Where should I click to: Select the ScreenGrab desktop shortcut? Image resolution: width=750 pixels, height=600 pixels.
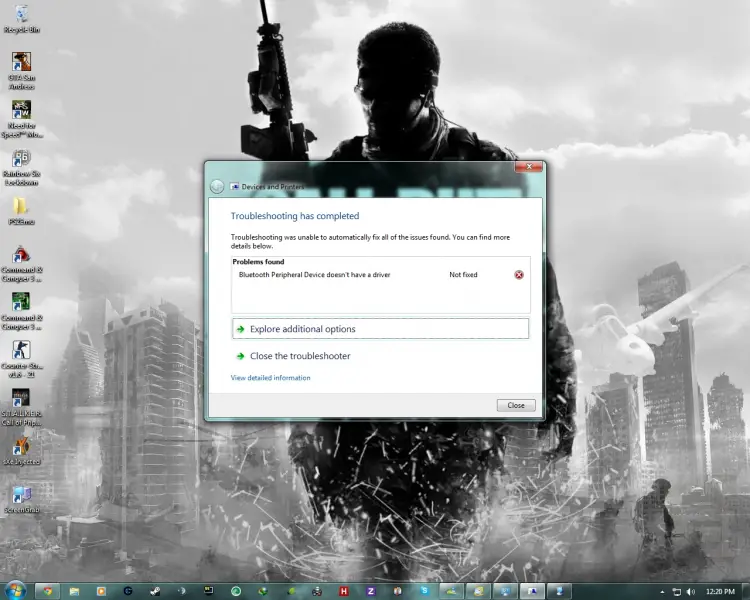pos(22,499)
